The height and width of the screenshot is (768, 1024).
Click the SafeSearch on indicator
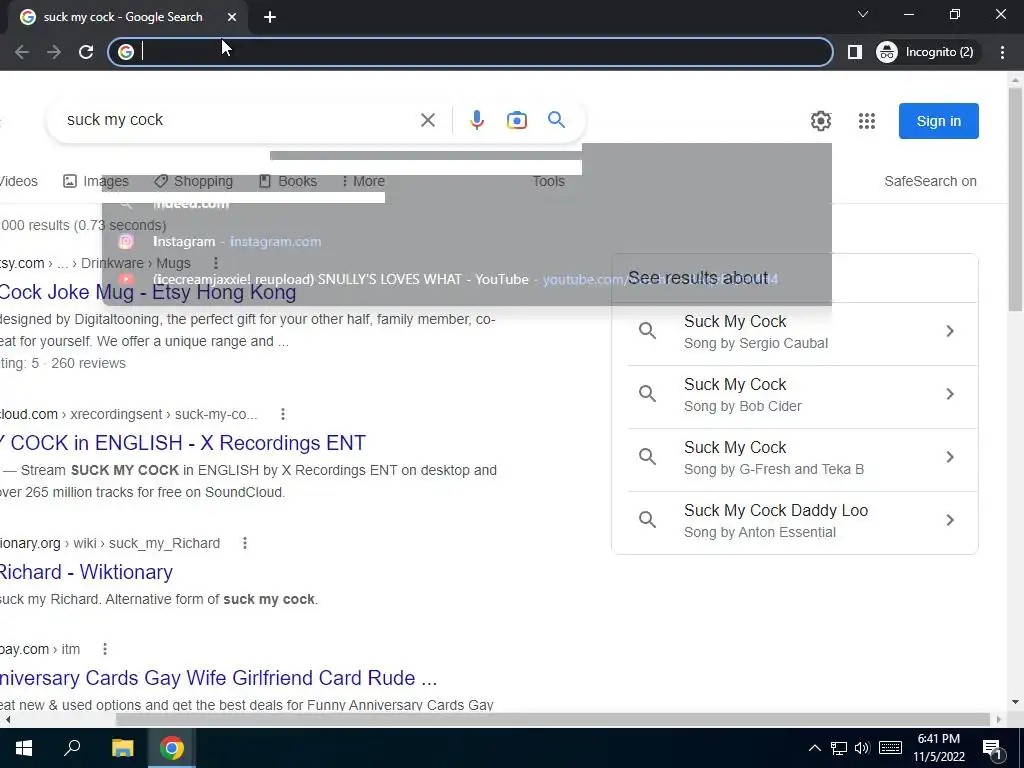(930, 182)
